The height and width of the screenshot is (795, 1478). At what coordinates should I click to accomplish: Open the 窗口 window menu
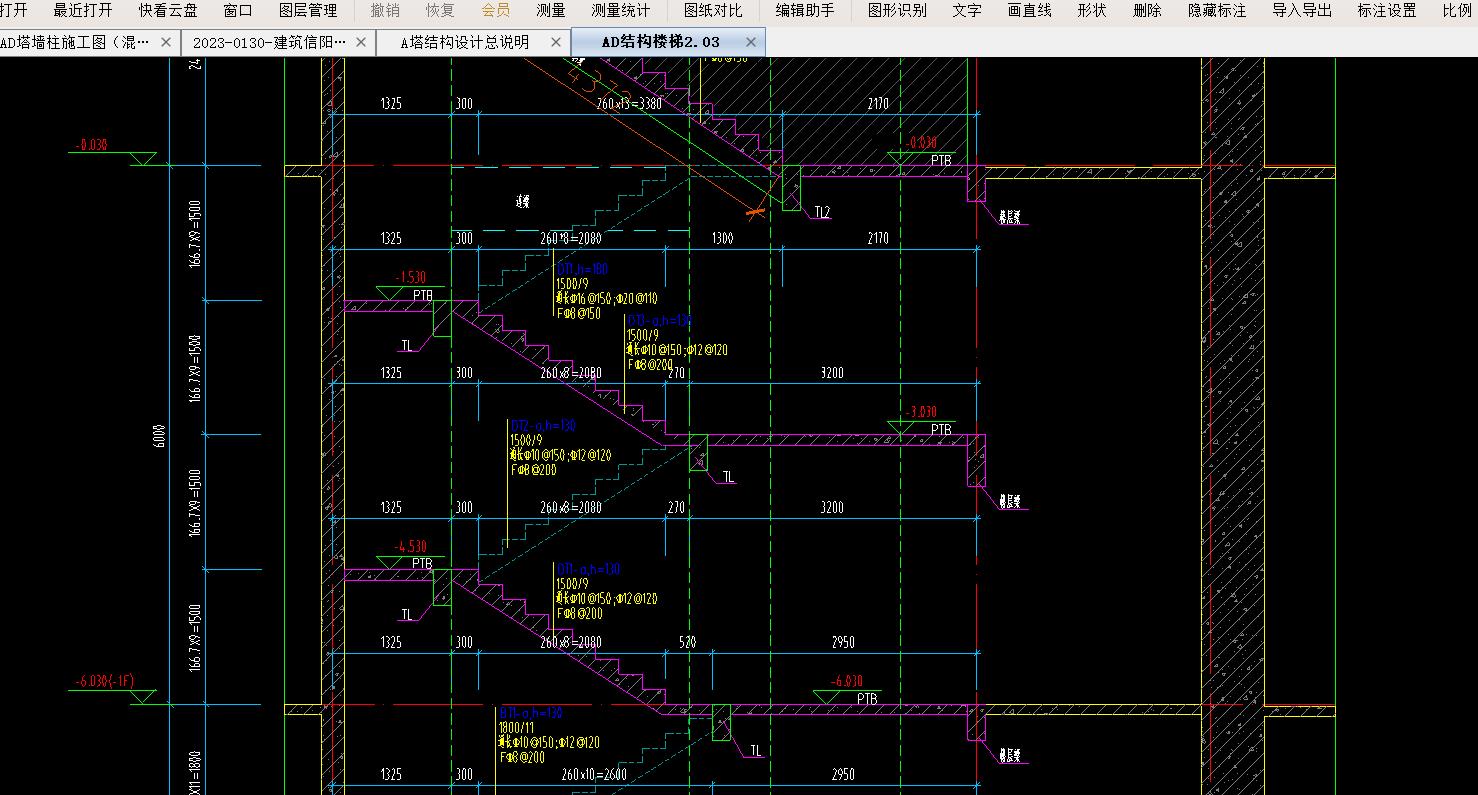(x=238, y=11)
